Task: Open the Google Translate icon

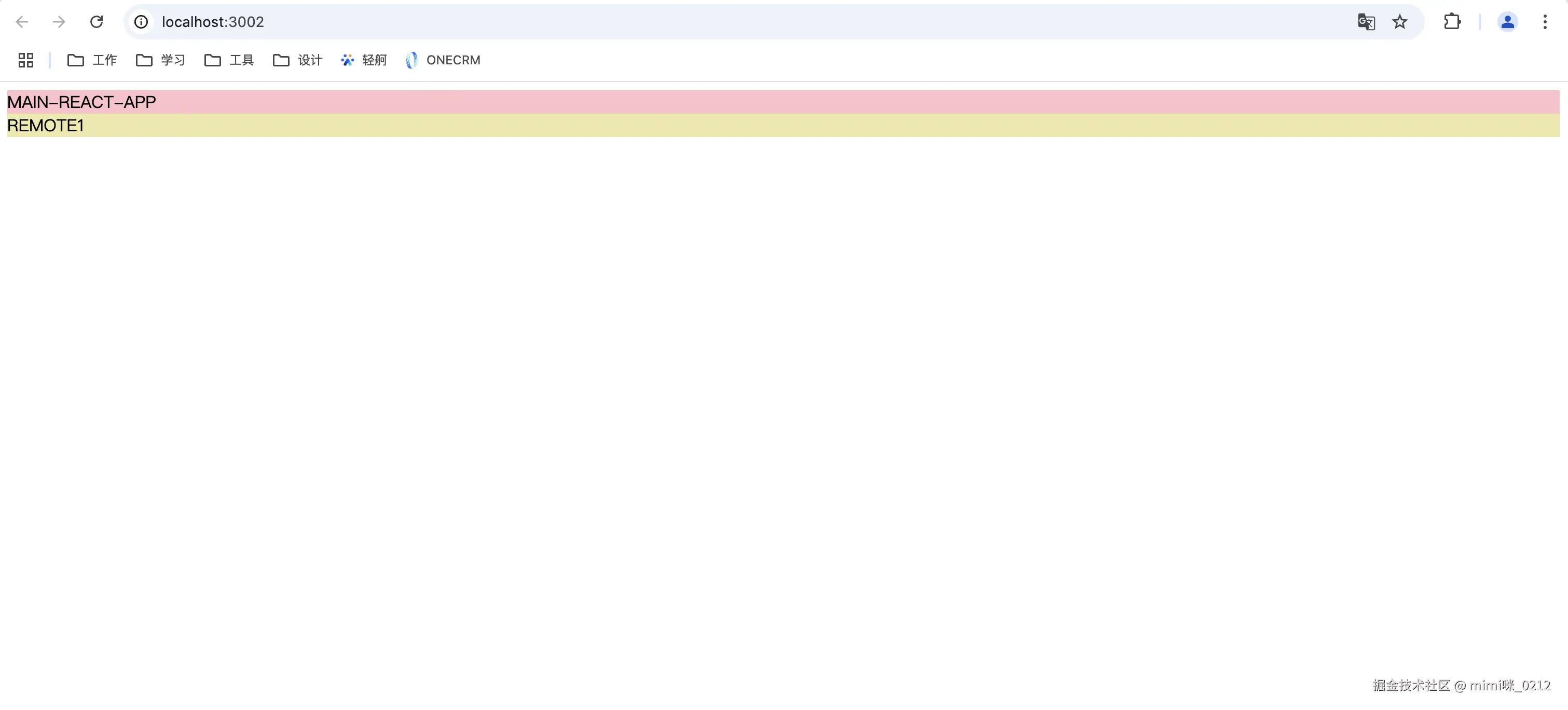Action: pos(1366,22)
